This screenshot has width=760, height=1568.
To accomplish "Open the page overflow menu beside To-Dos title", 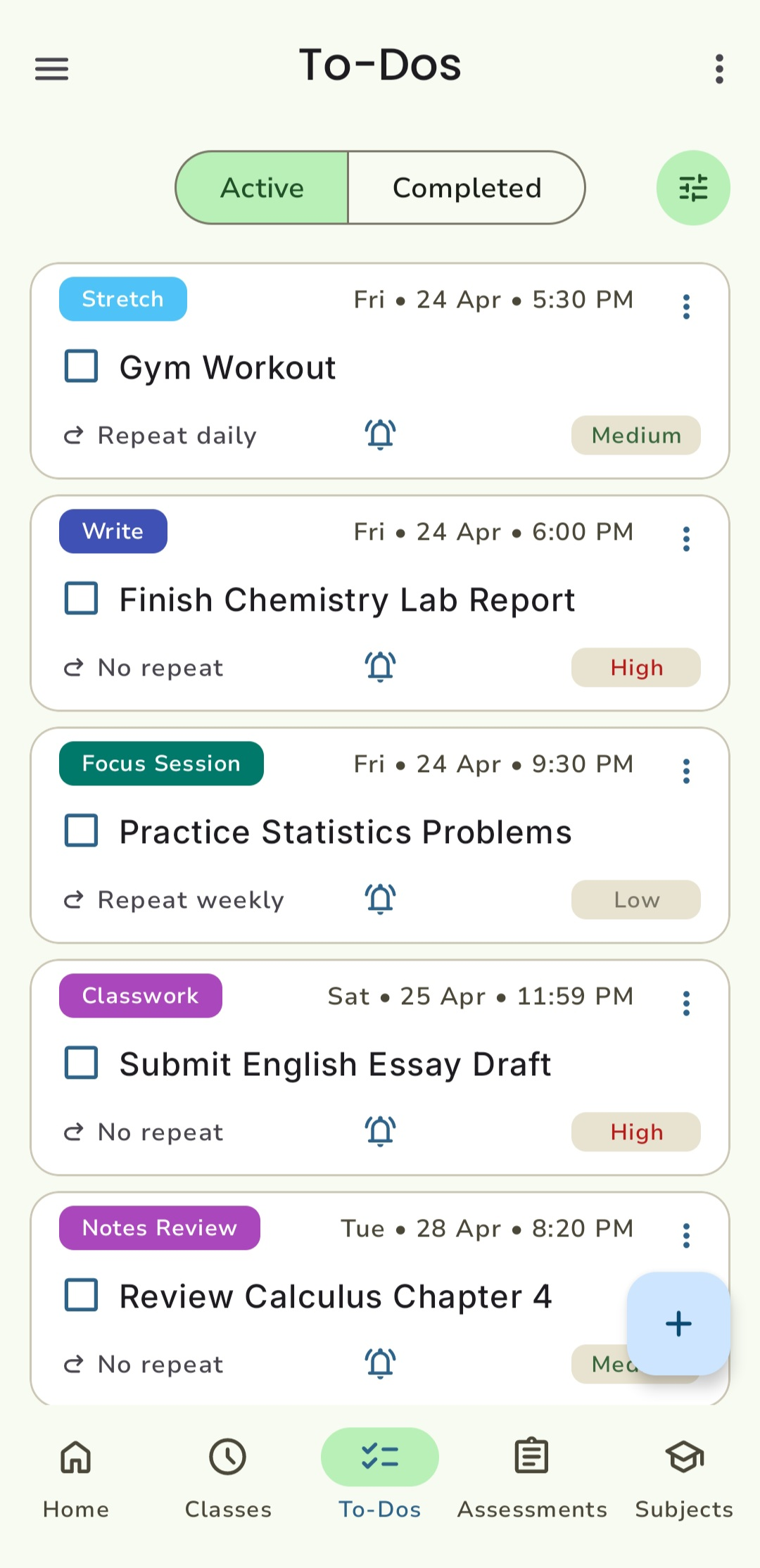I will point(719,69).
